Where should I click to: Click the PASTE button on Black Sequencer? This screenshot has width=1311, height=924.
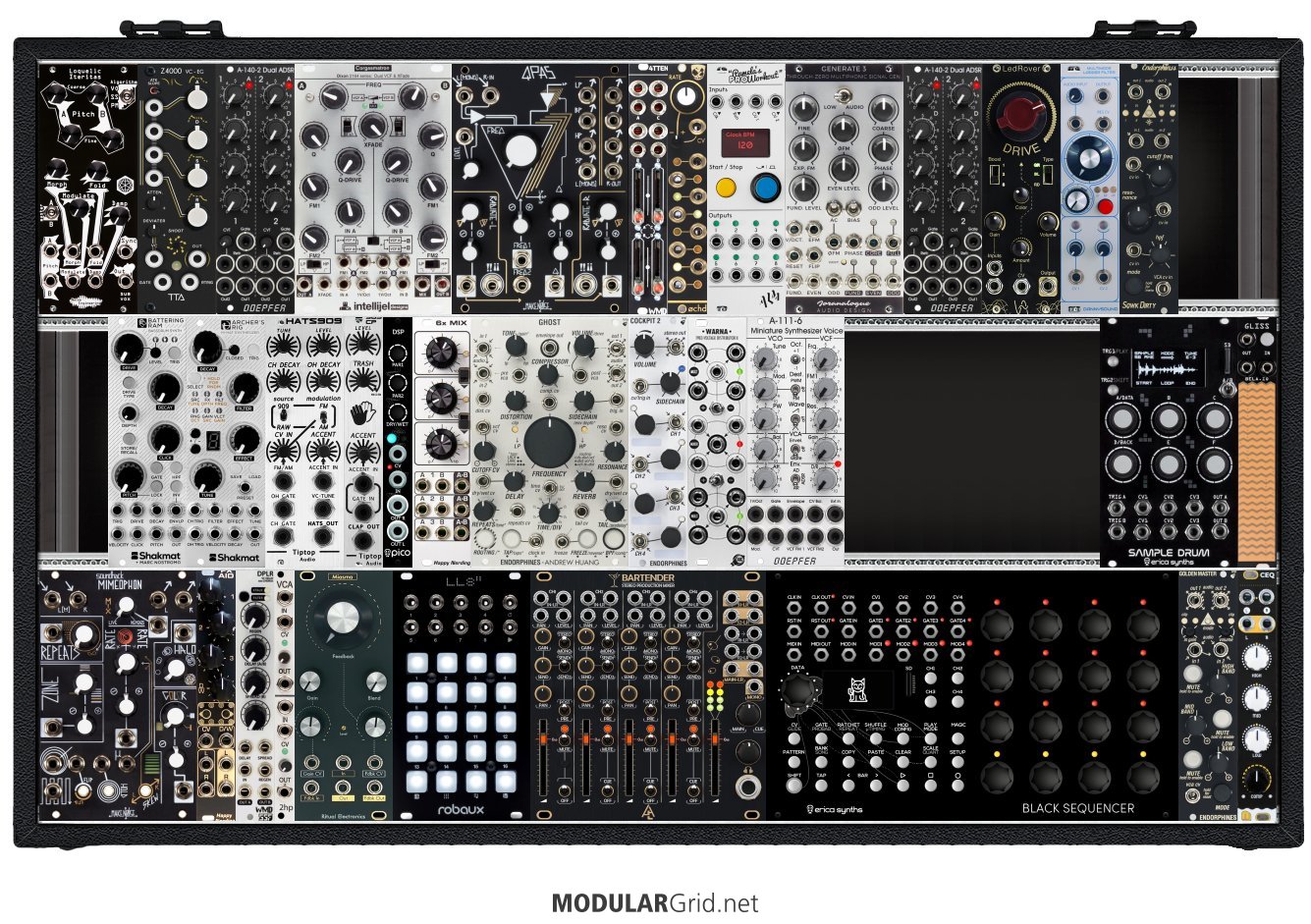pos(876,762)
